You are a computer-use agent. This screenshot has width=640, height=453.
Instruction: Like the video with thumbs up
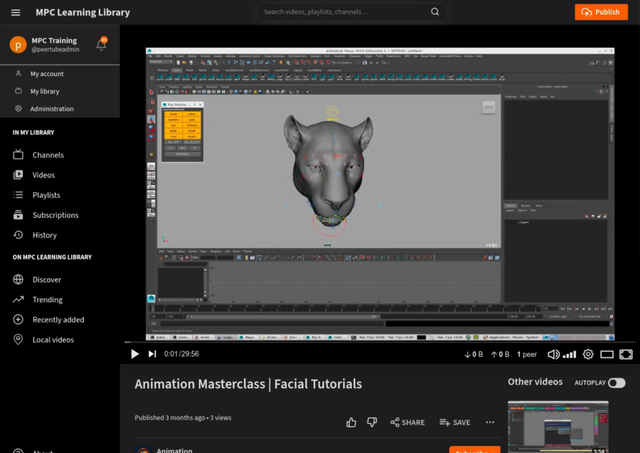[351, 422]
